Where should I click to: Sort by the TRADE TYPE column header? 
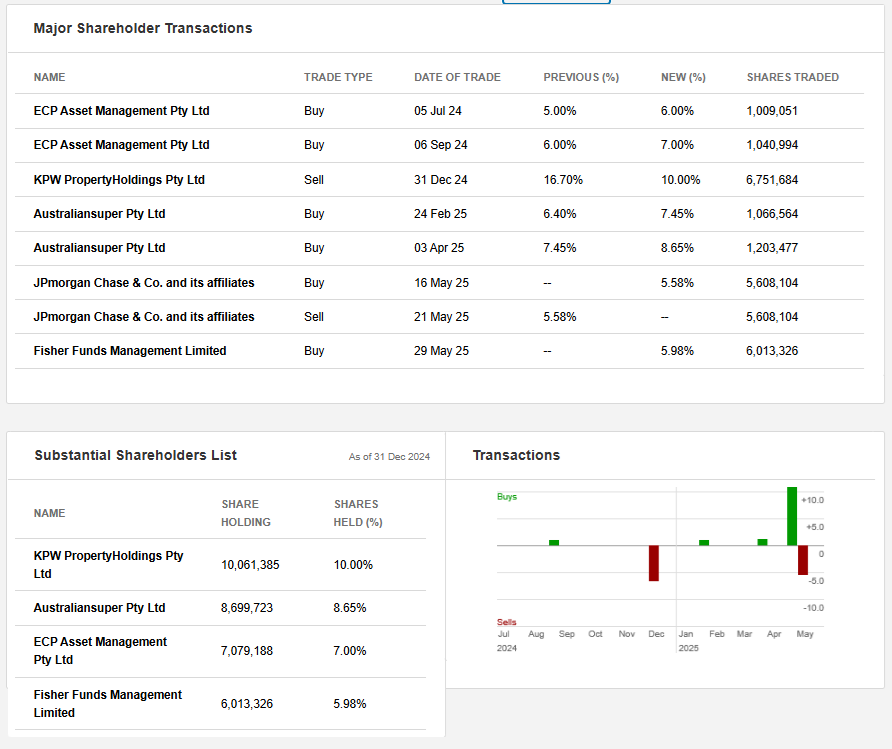(338, 77)
